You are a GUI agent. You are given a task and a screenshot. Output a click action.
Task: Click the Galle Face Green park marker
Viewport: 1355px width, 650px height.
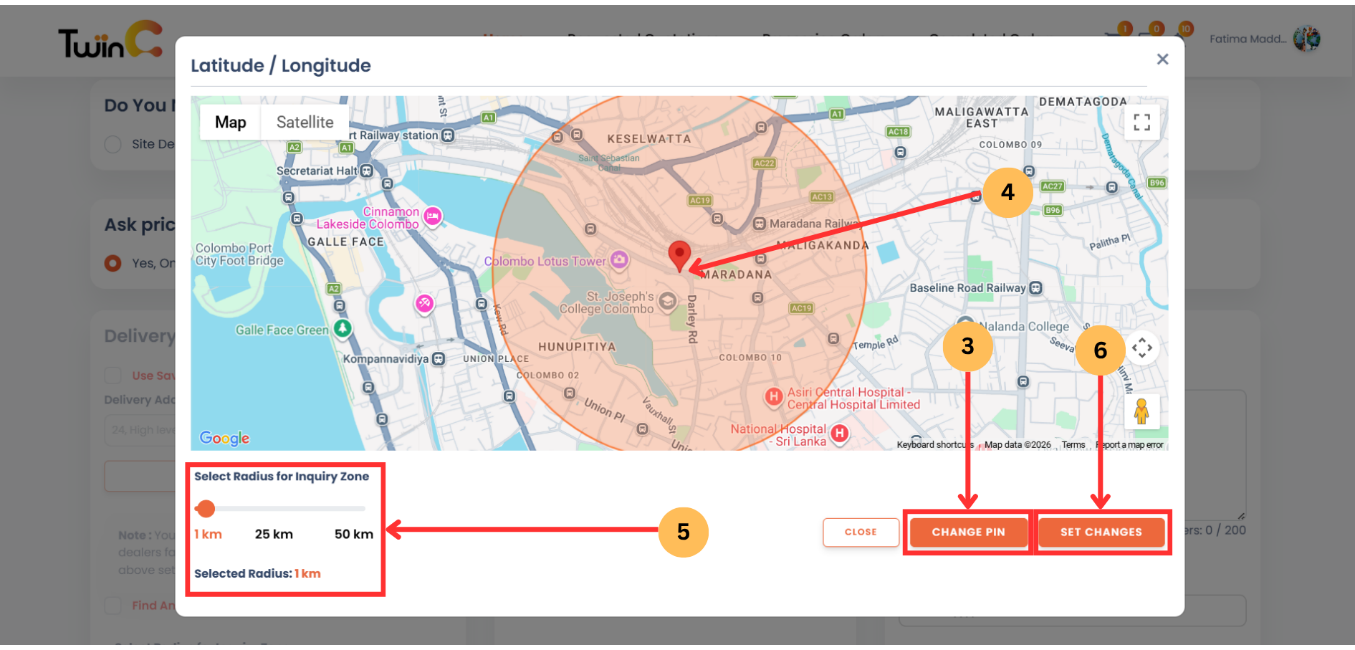tap(341, 327)
